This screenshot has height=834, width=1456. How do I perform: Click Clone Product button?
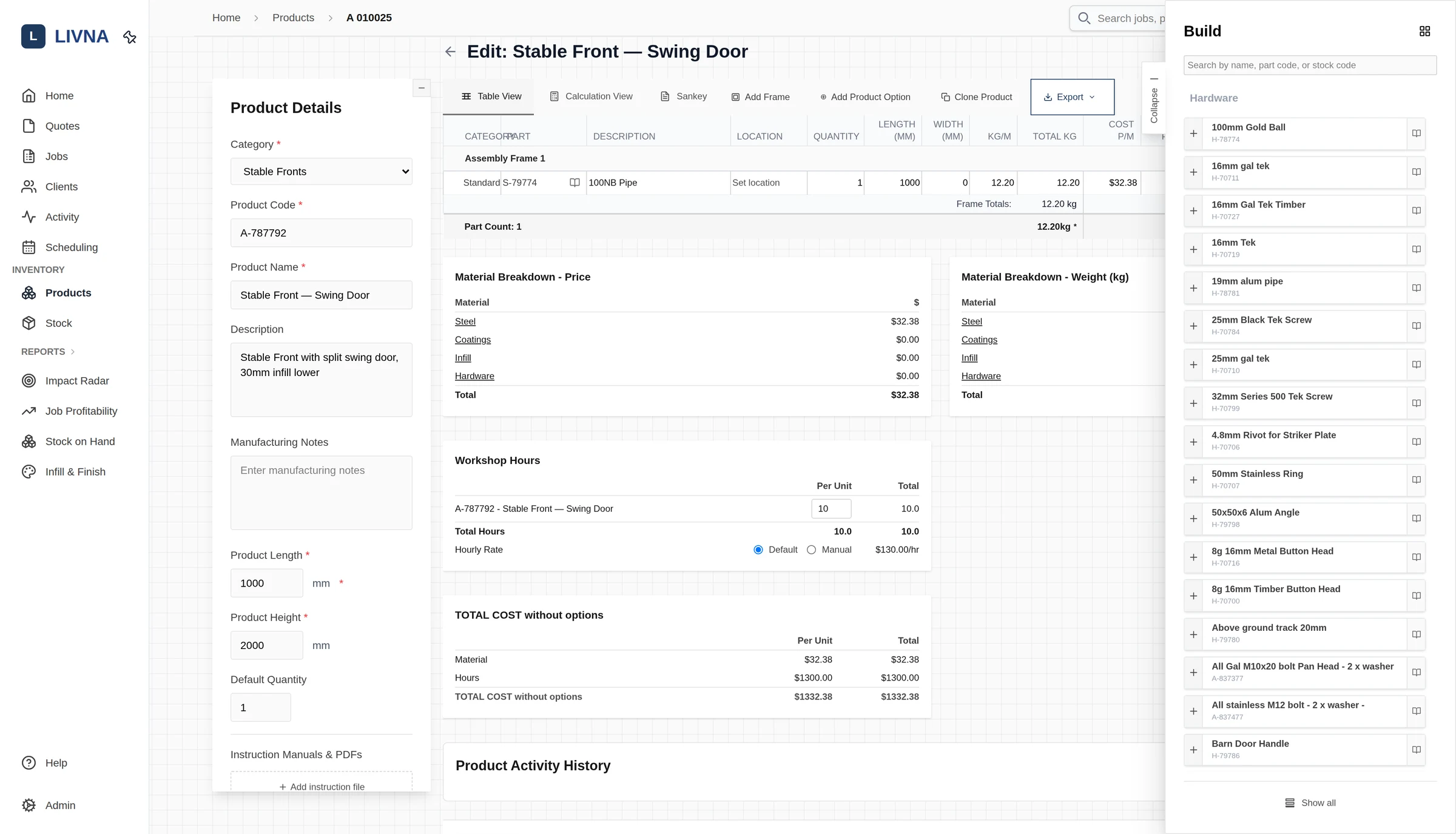tap(976, 97)
